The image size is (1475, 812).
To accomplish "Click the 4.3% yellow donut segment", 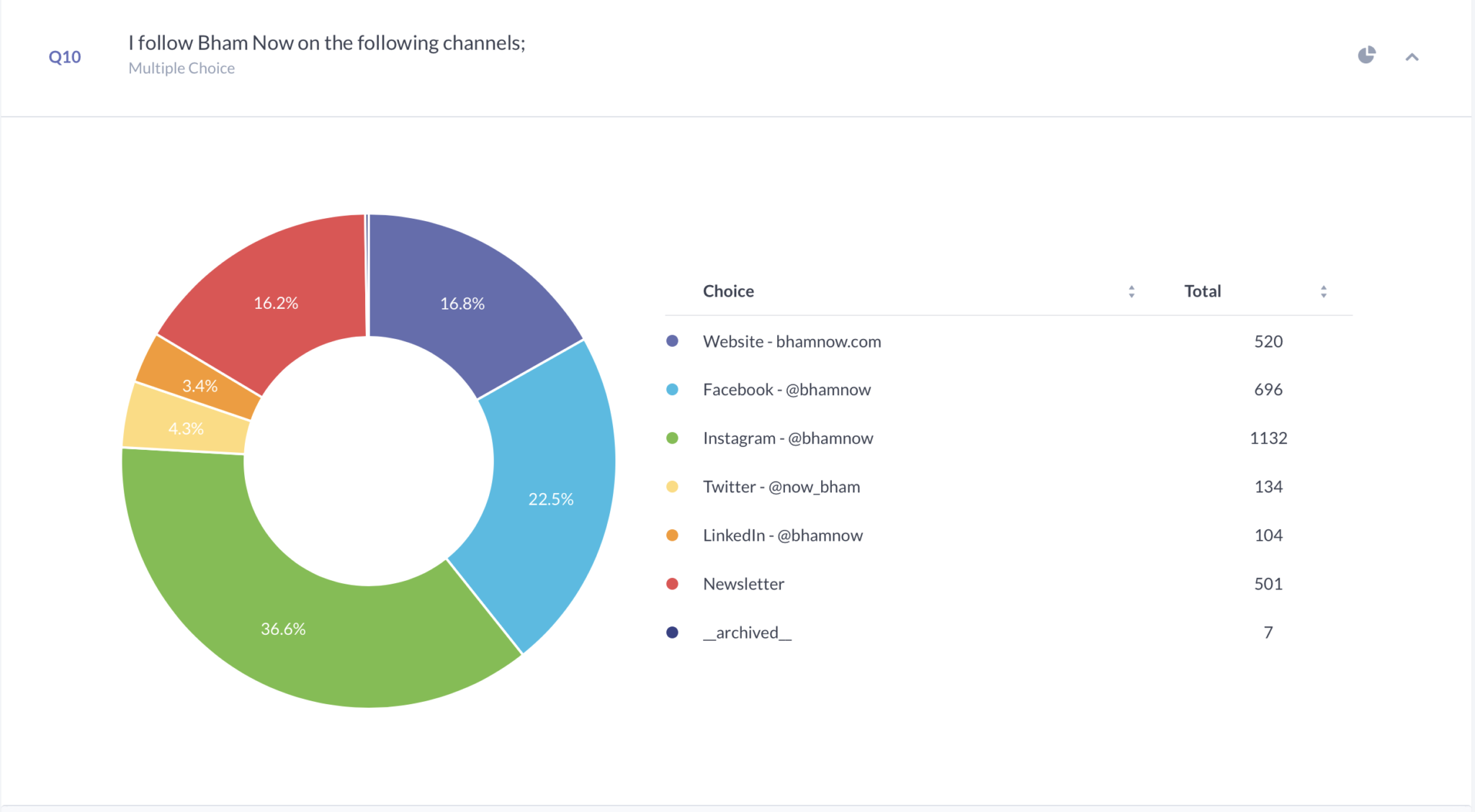I will pyautogui.click(x=186, y=428).
